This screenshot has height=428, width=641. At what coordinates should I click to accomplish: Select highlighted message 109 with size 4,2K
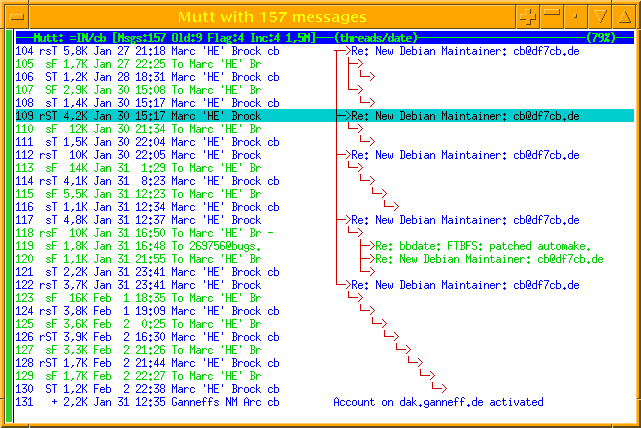point(325,116)
